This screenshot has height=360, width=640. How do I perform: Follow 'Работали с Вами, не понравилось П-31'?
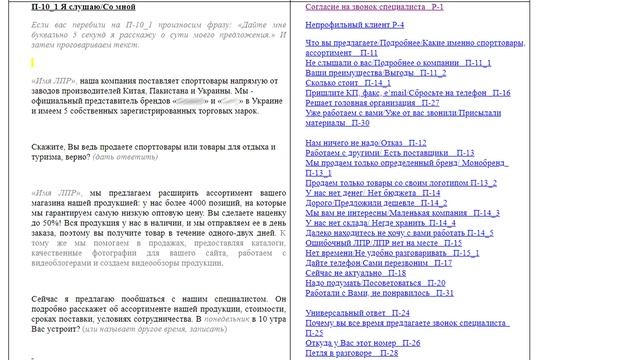pyautogui.click(x=379, y=293)
